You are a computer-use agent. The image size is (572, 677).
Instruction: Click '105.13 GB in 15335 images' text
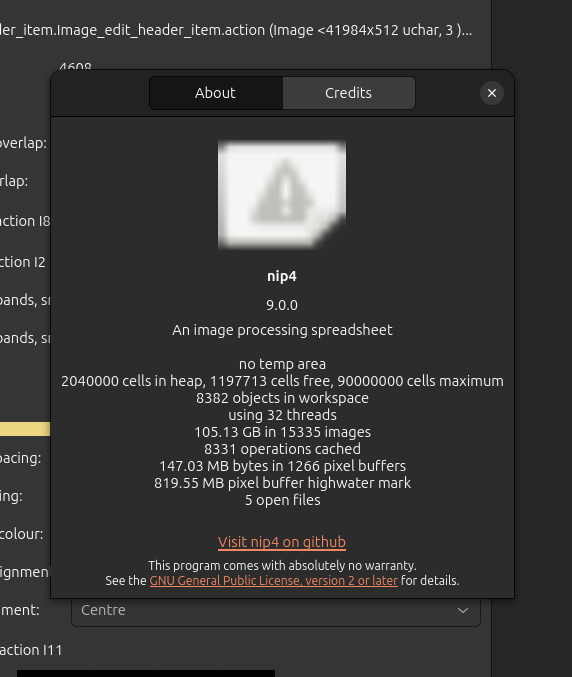(x=282, y=432)
